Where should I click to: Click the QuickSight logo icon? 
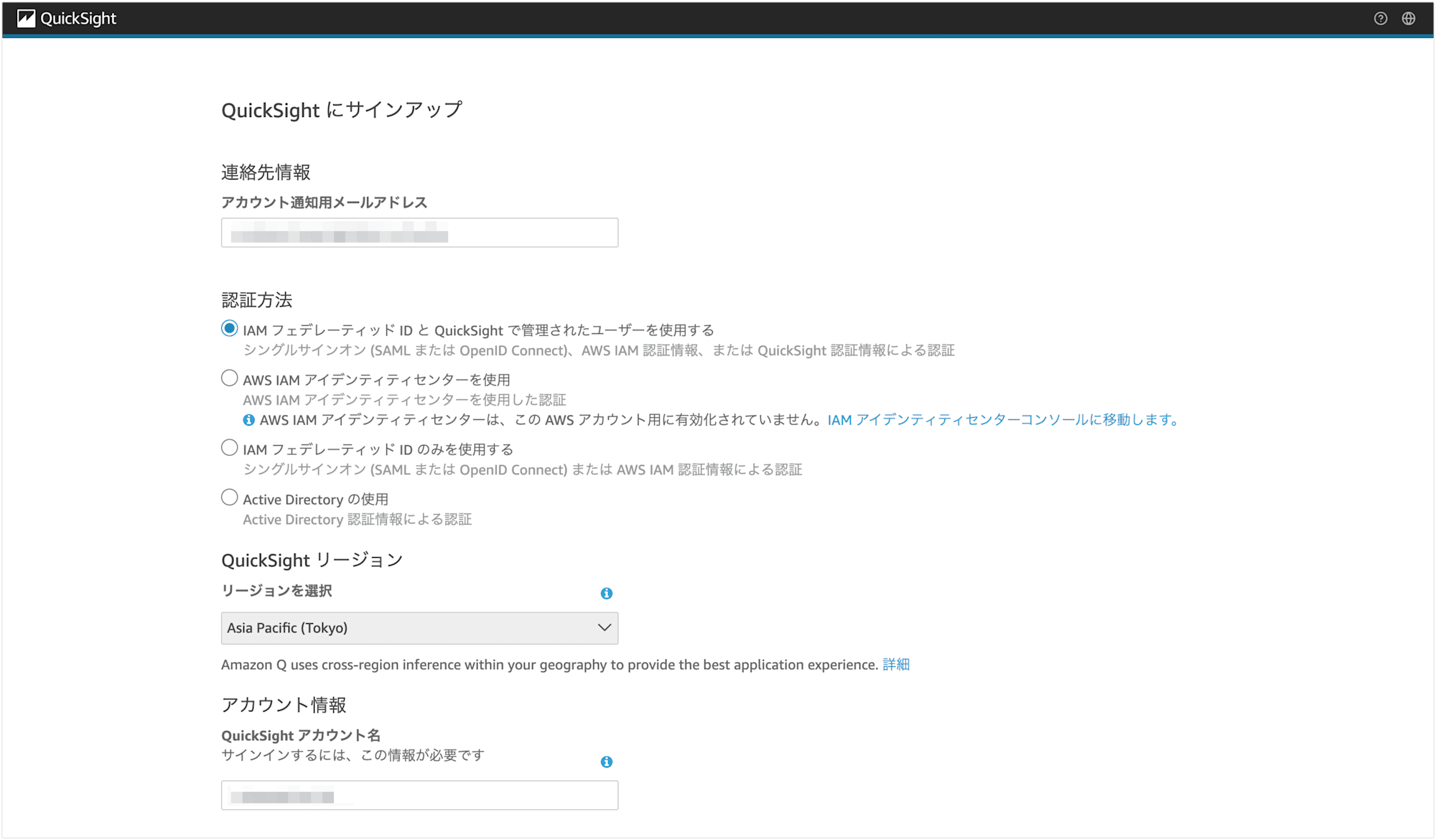(26, 19)
